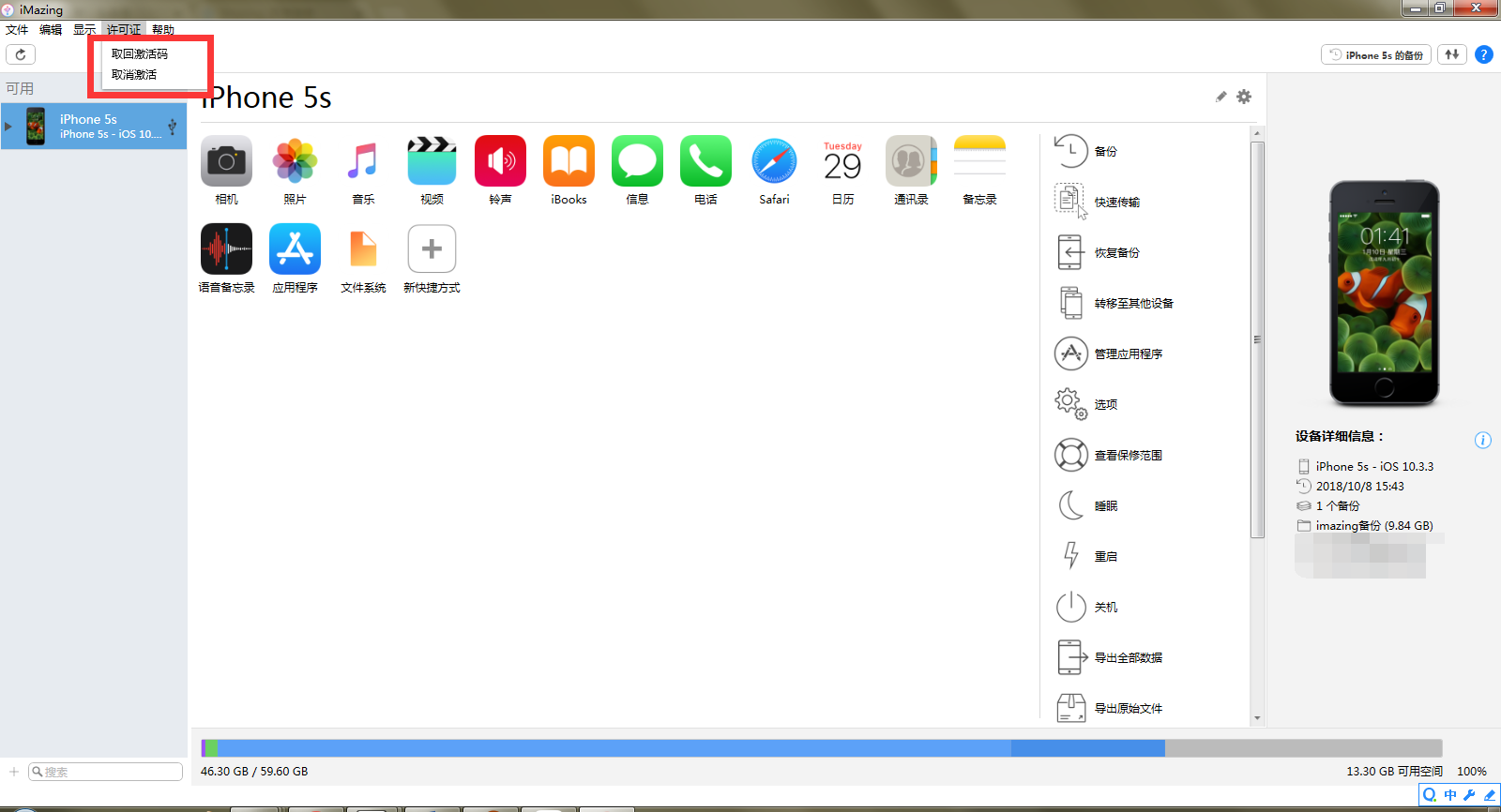Click the actions list scrollbar down arrow

point(1257,718)
